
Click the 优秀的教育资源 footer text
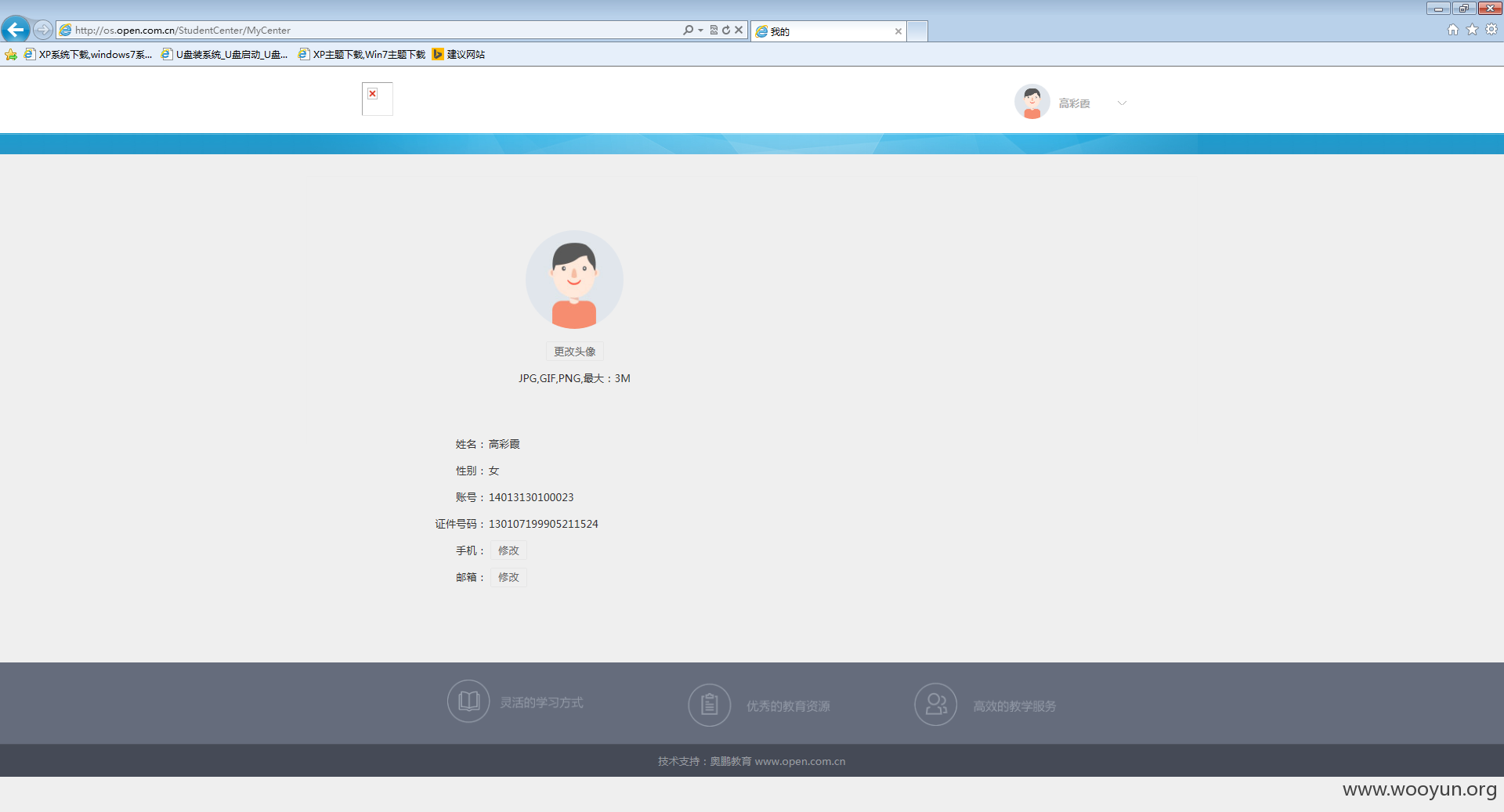click(x=788, y=706)
